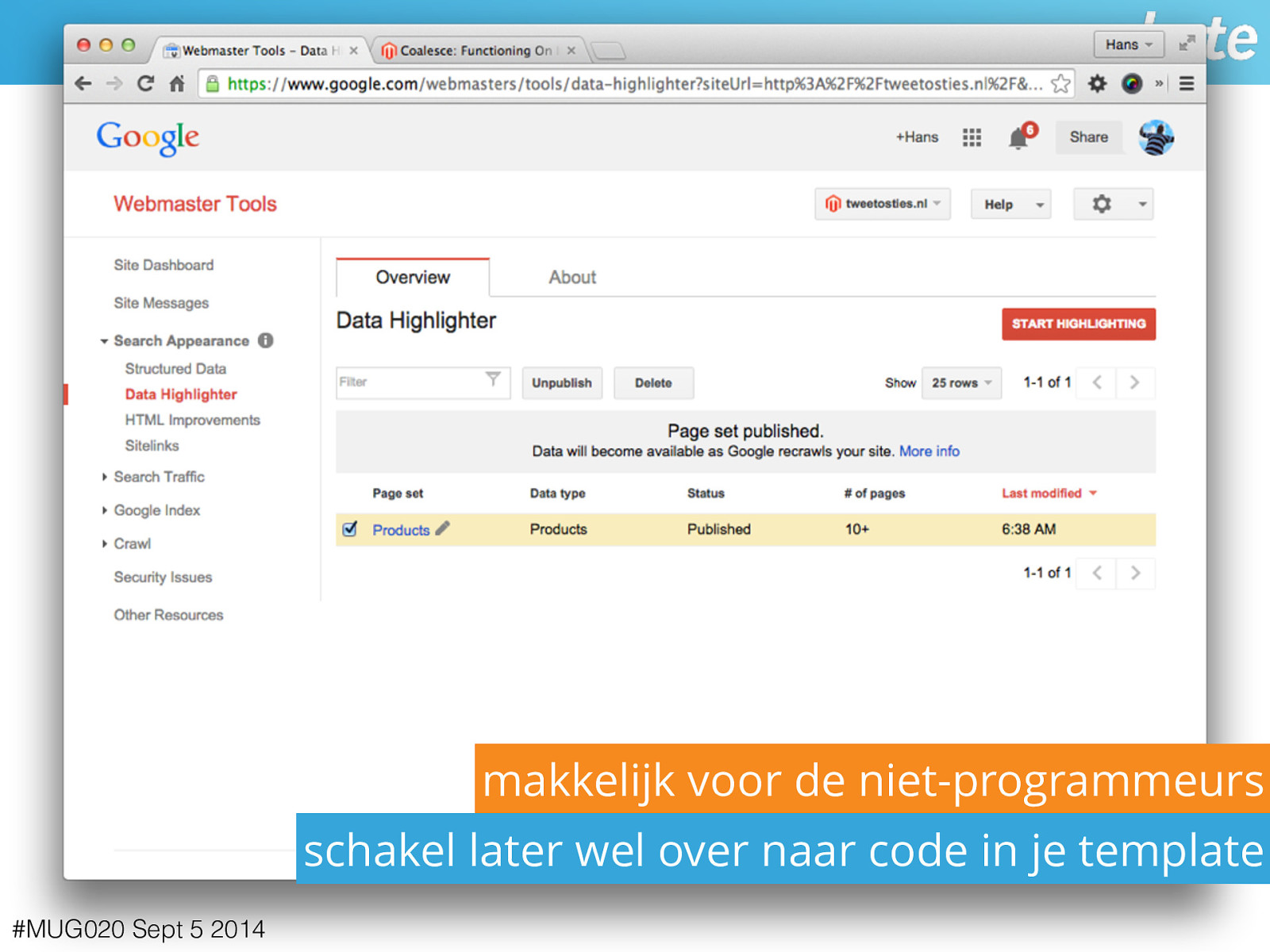Switch to the Overview tab

(x=413, y=277)
